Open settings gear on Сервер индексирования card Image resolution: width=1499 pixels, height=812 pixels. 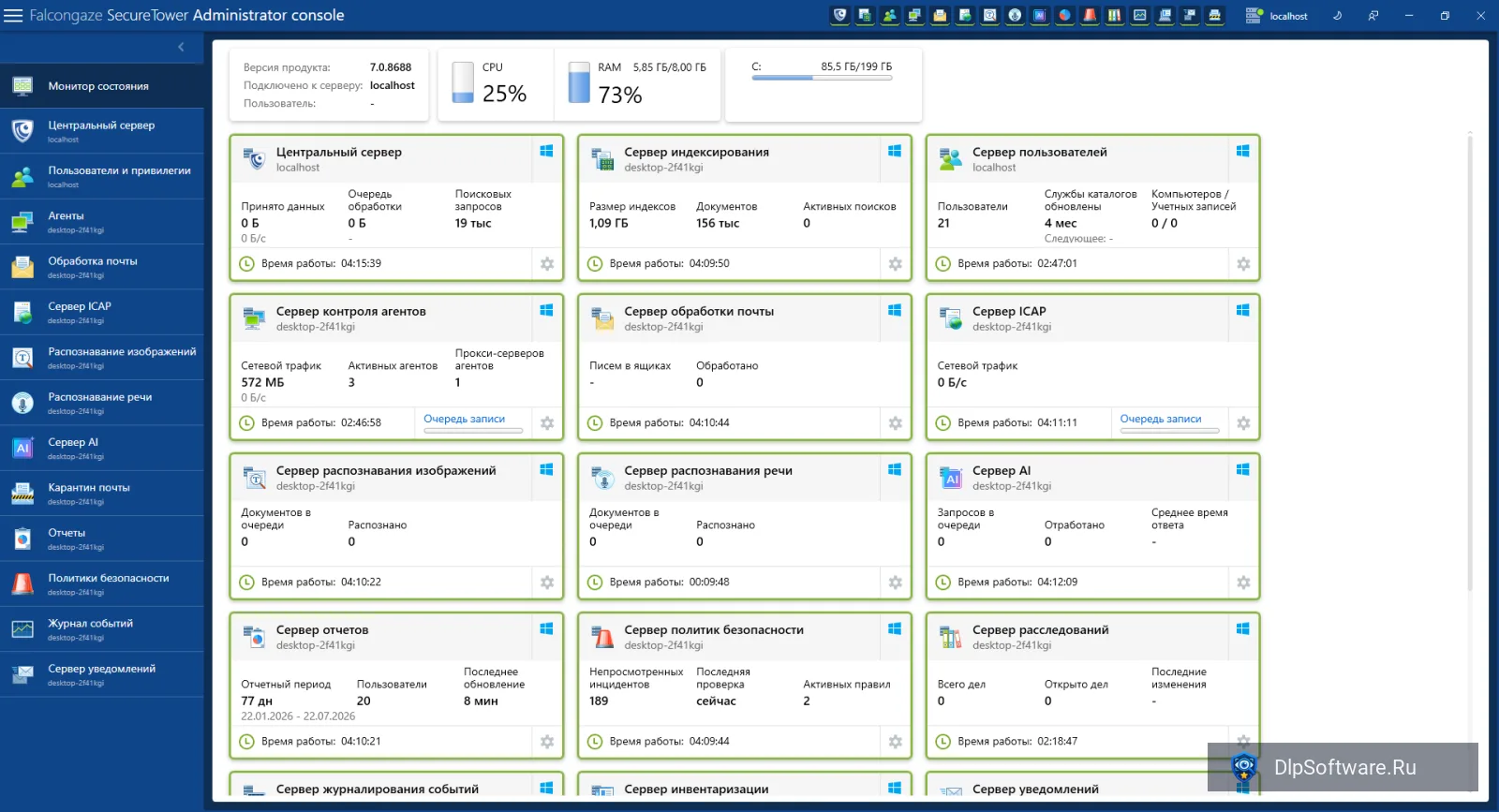pos(896,264)
